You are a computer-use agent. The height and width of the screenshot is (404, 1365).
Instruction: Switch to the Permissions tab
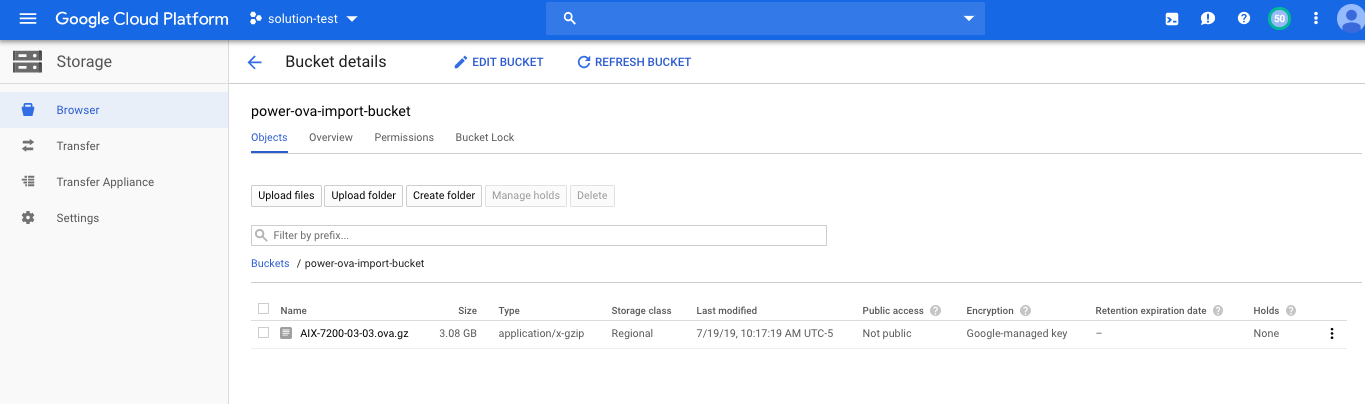404,137
